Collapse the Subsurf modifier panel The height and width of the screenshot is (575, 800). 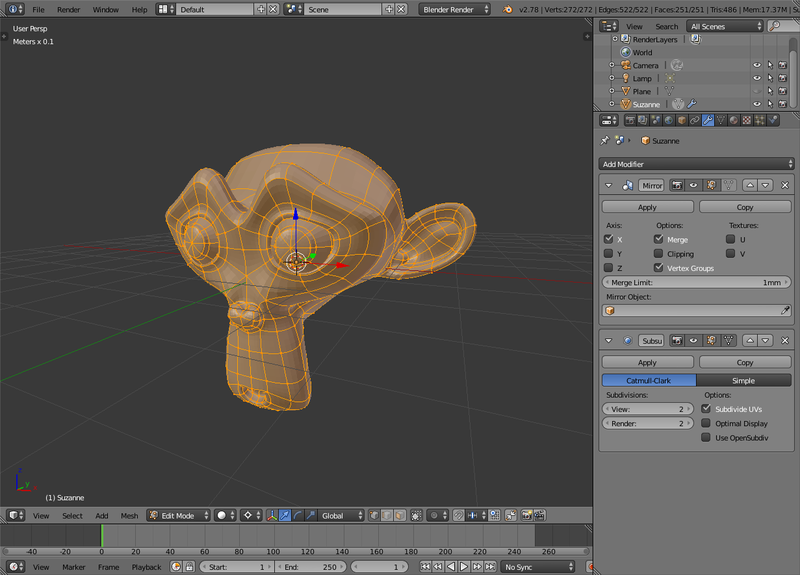tap(609, 340)
